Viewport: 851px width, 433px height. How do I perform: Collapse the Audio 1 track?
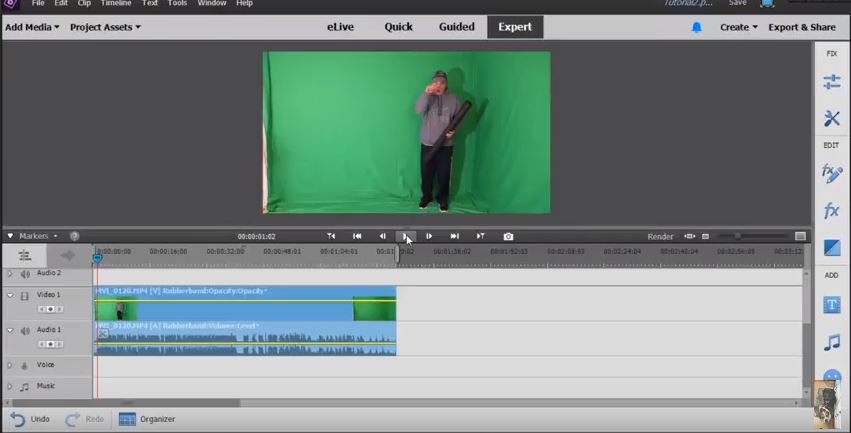[10, 330]
